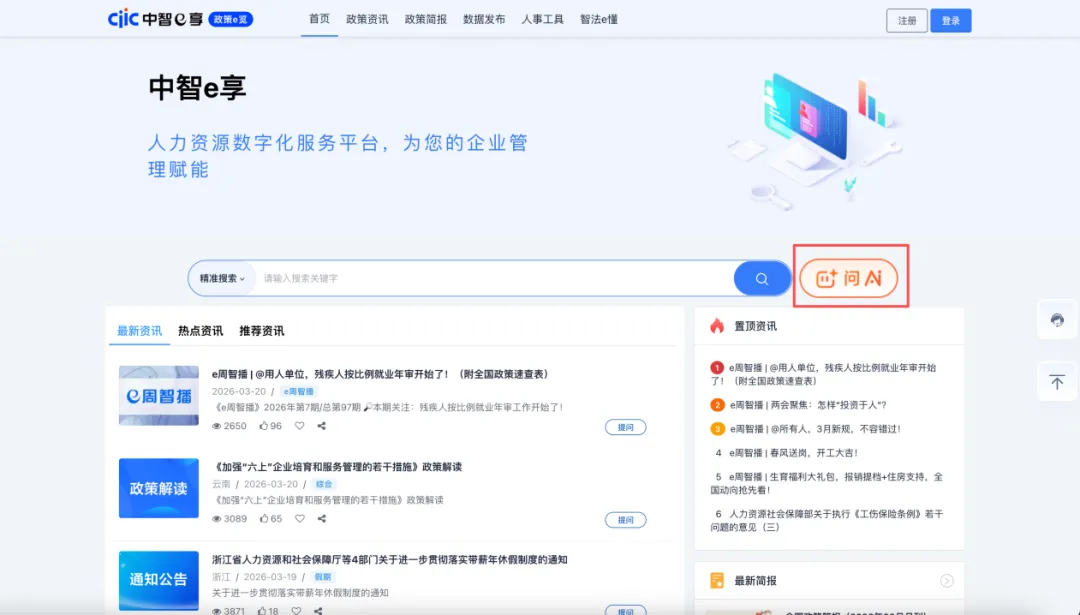The width and height of the screenshot is (1080, 615).
Task: Open the 数据发布 navigation item
Action: (484, 19)
